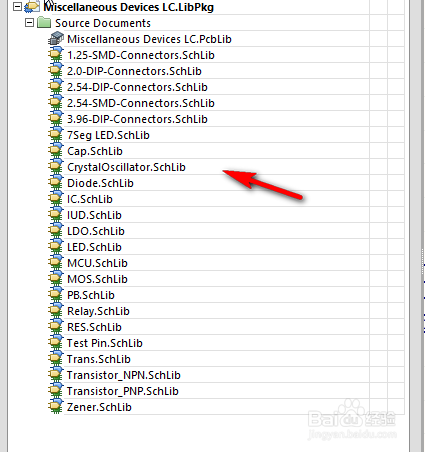
Task: Select the Test Pin.SchLib document
Action: [x=105, y=343]
